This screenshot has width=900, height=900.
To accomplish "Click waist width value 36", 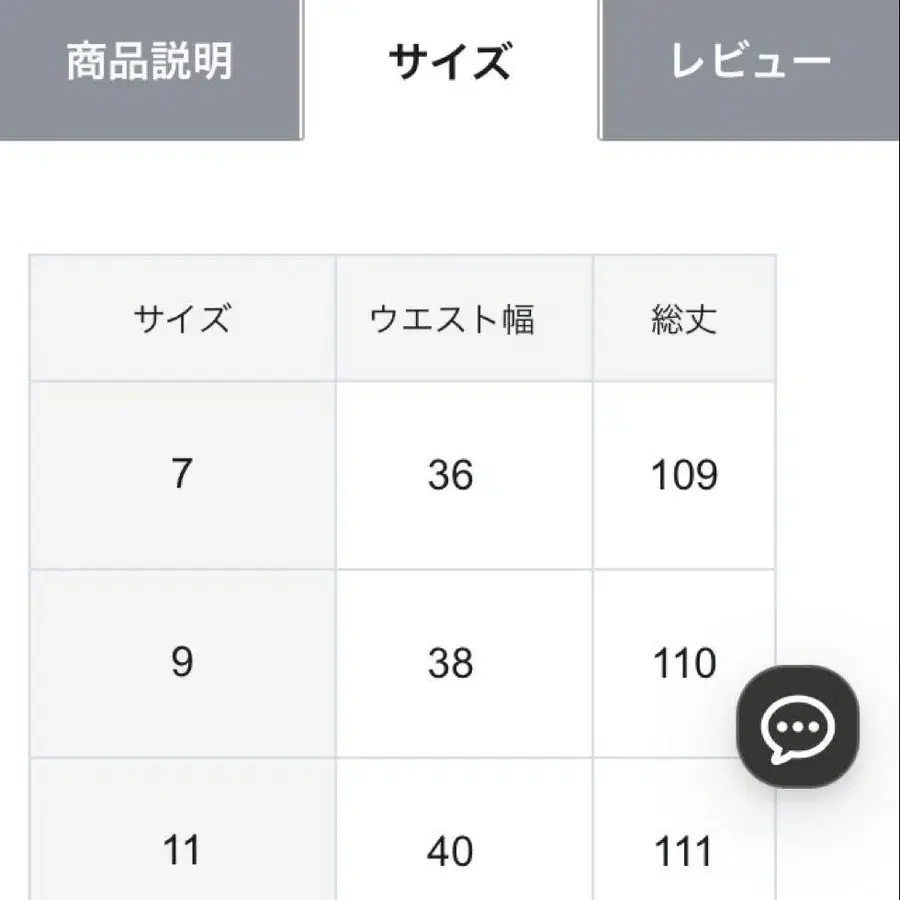I will (450, 476).
